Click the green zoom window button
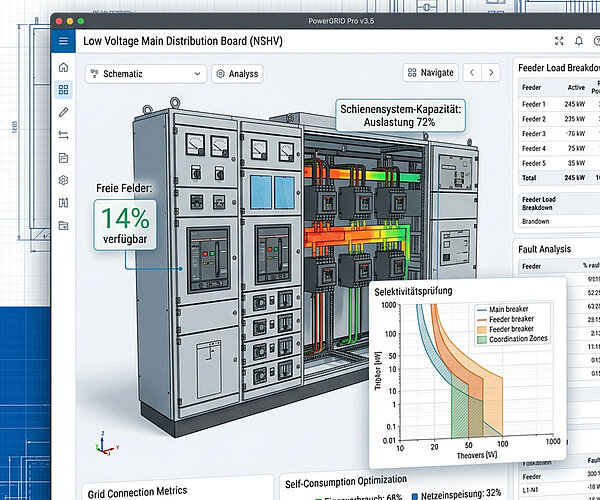This screenshot has height=500, width=600. (81, 21)
